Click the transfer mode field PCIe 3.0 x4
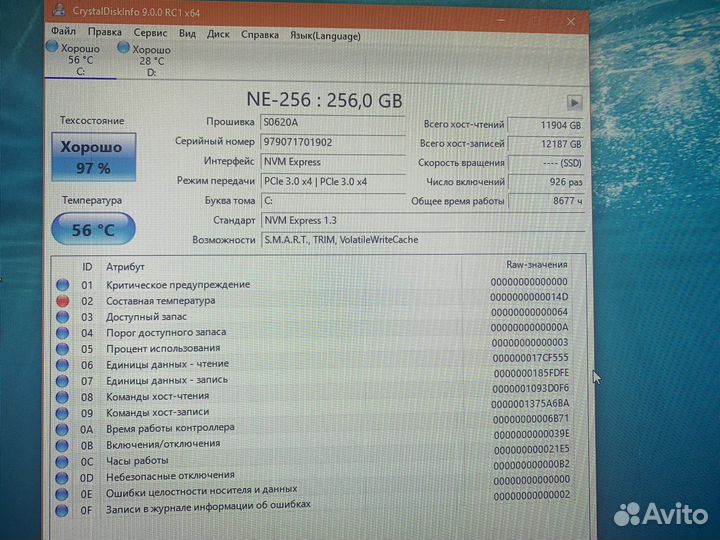720x540 pixels. pyautogui.click(x=333, y=181)
